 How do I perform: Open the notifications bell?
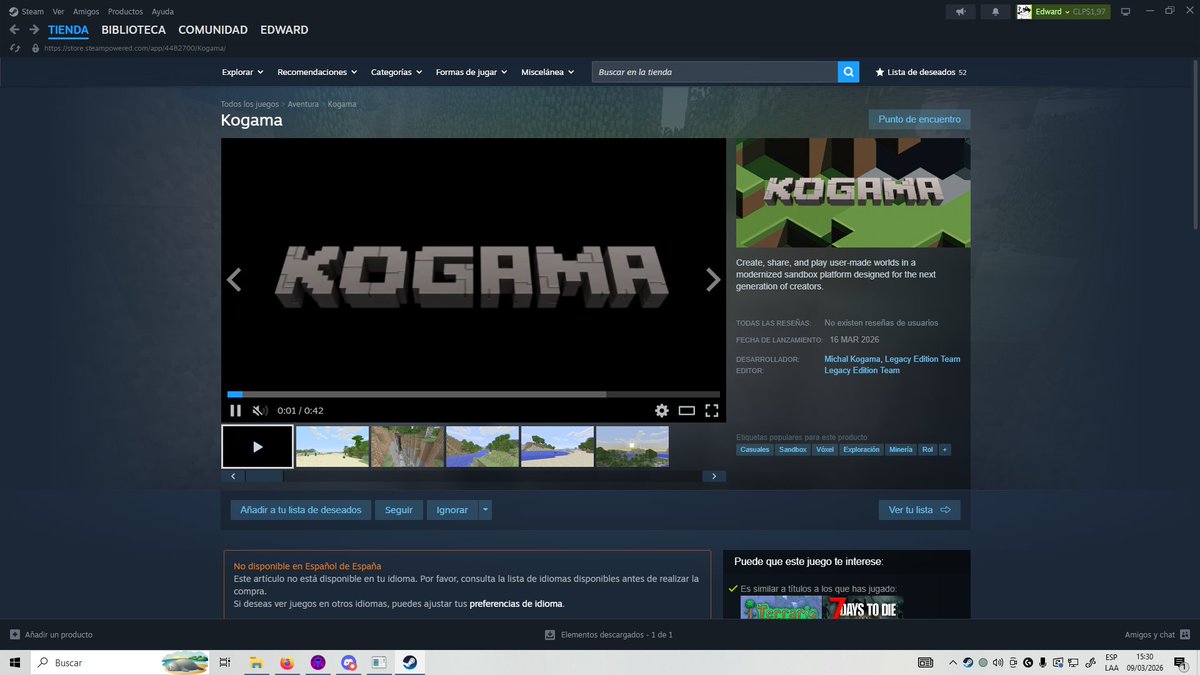click(995, 12)
